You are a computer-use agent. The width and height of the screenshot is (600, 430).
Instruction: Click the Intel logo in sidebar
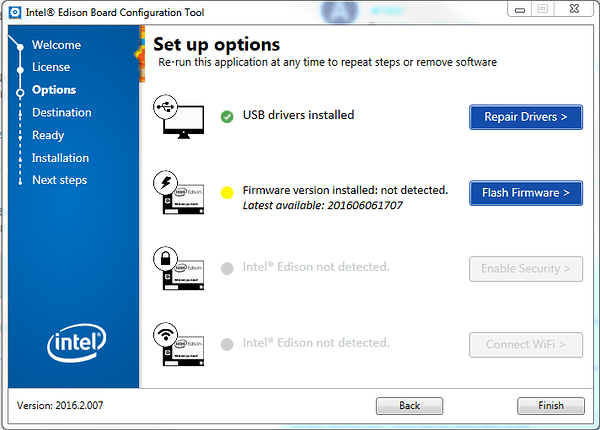click(77, 343)
